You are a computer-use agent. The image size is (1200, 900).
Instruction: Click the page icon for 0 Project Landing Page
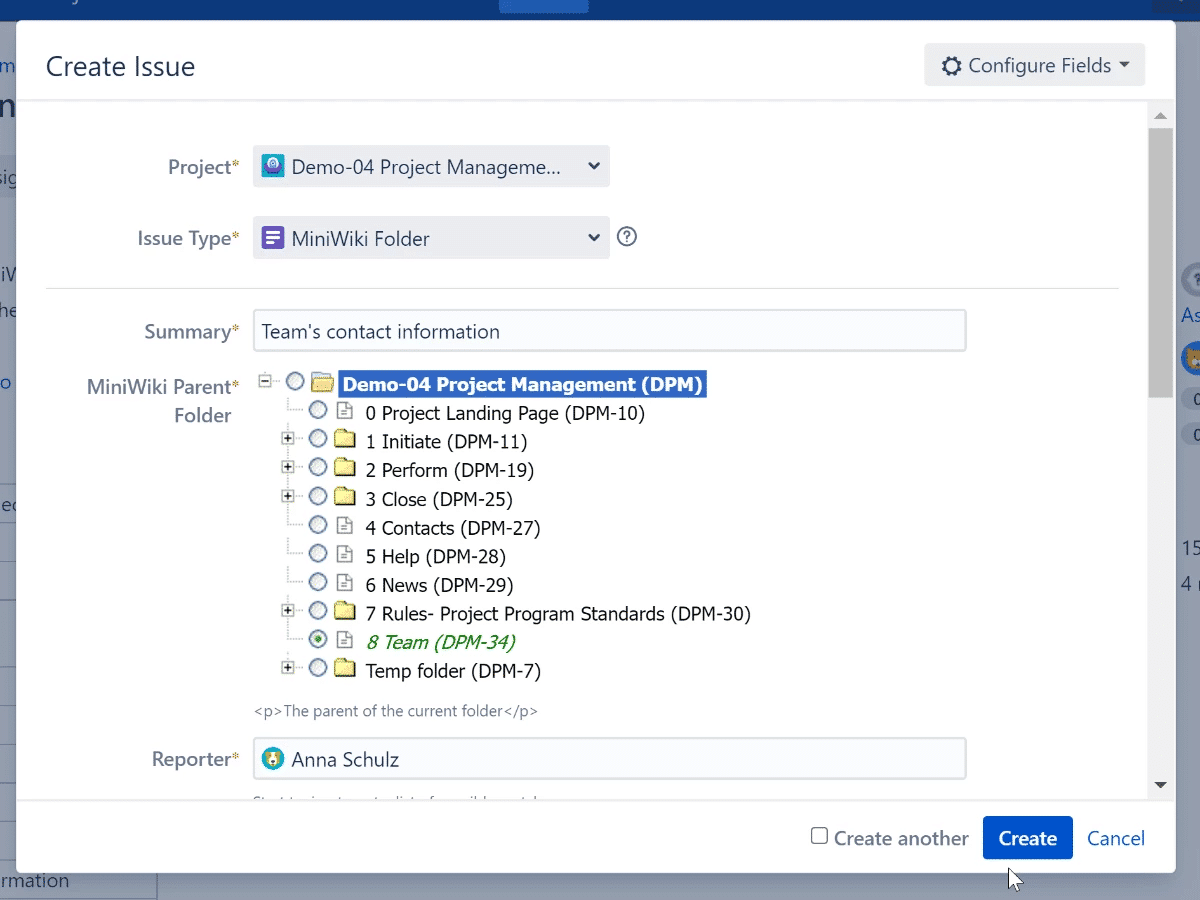[x=344, y=411]
